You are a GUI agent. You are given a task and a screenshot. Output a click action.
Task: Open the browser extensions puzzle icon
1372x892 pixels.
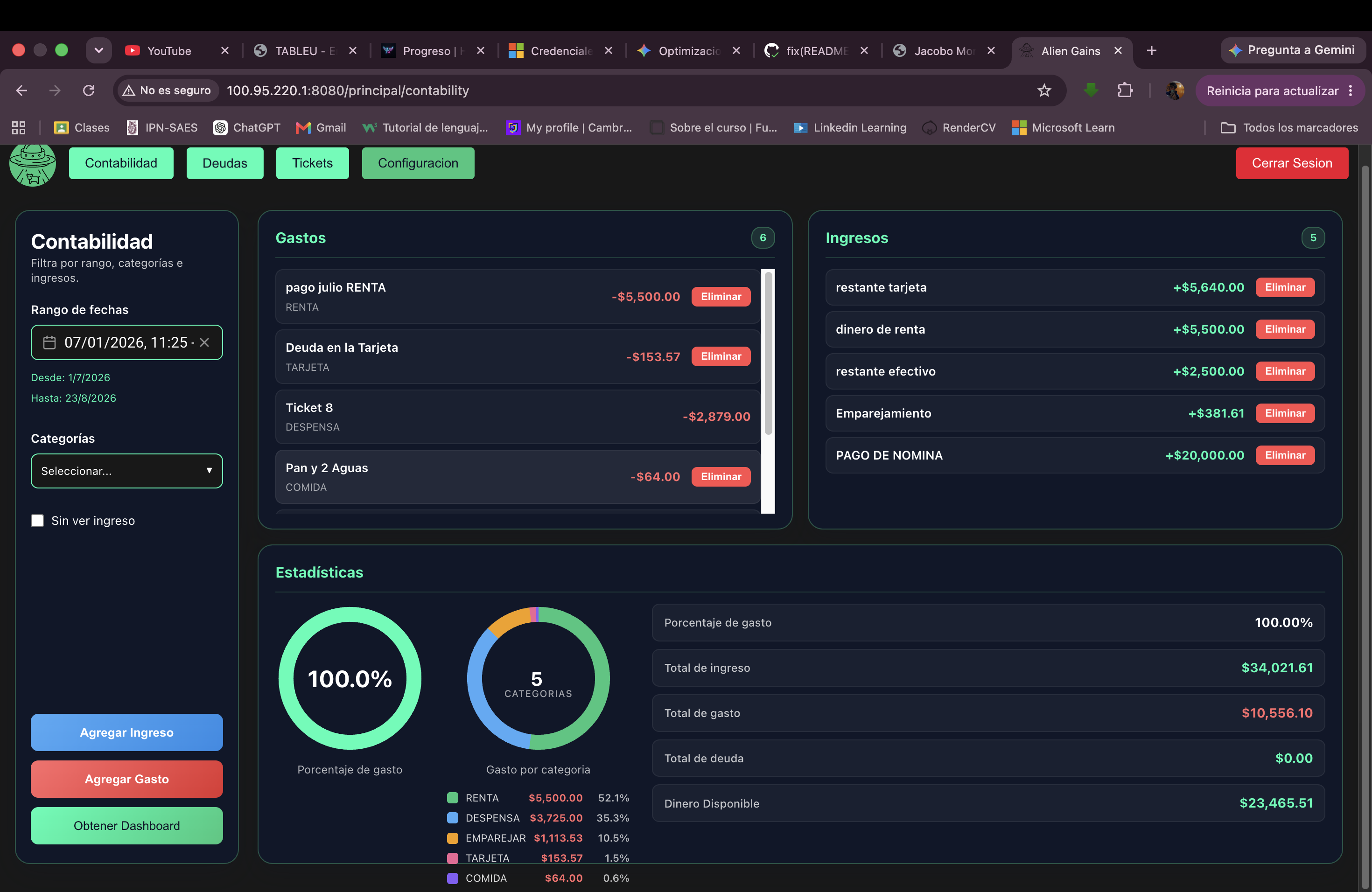pyautogui.click(x=1125, y=91)
